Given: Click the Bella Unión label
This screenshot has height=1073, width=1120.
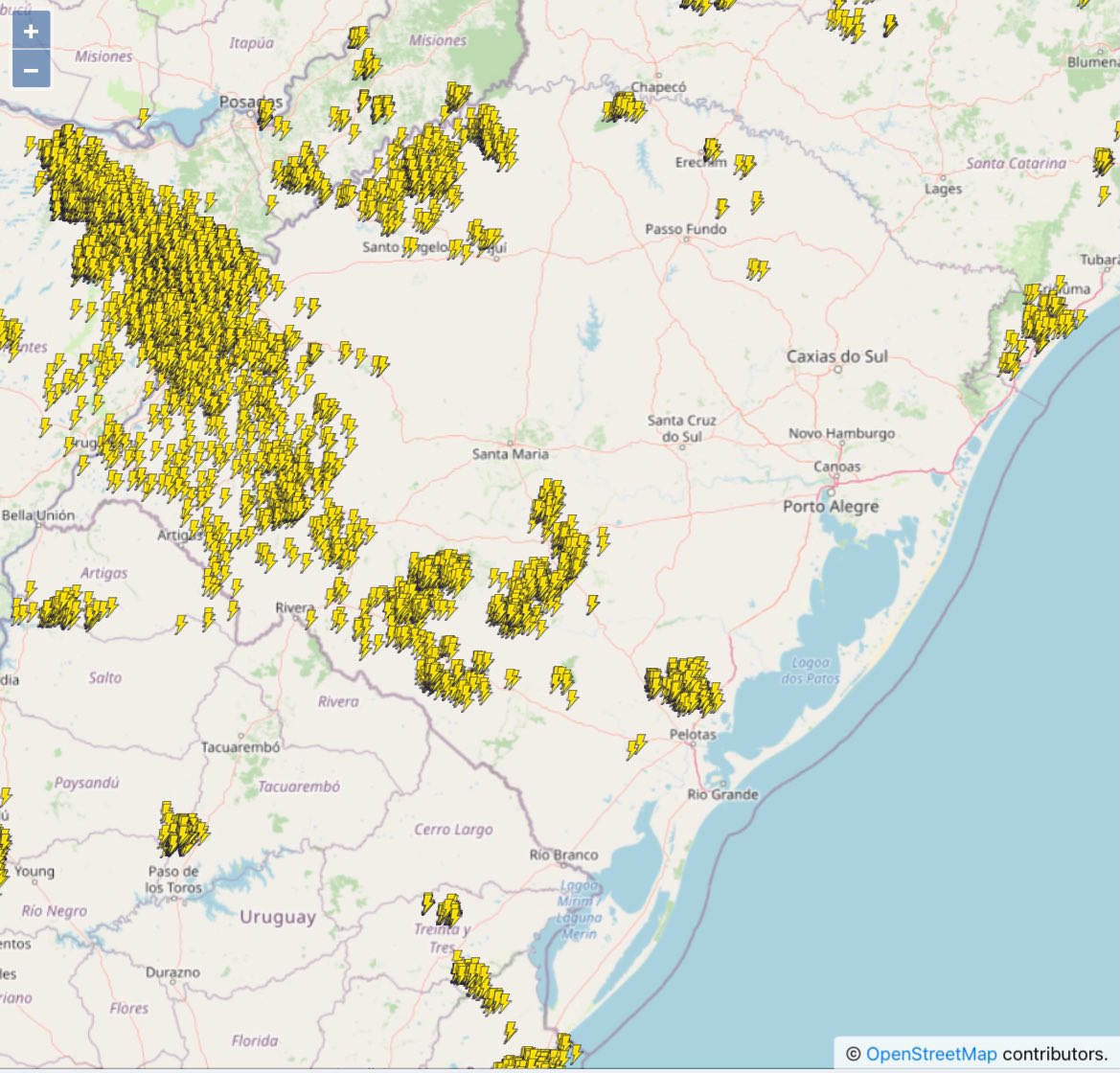Looking at the screenshot, I should click(x=38, y=515).
